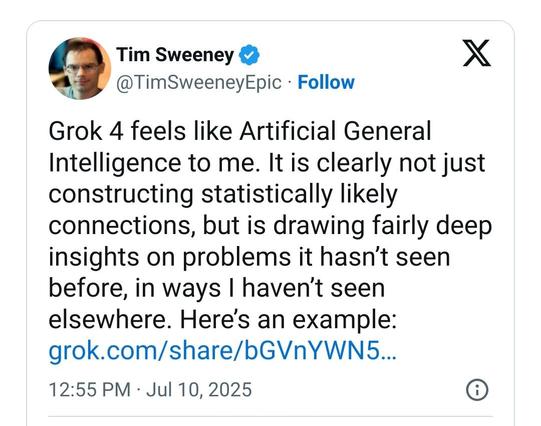Click 'drawing fairly deep' in the tweet
This screenshot has width=541, height=426.
tap(383, 226)
